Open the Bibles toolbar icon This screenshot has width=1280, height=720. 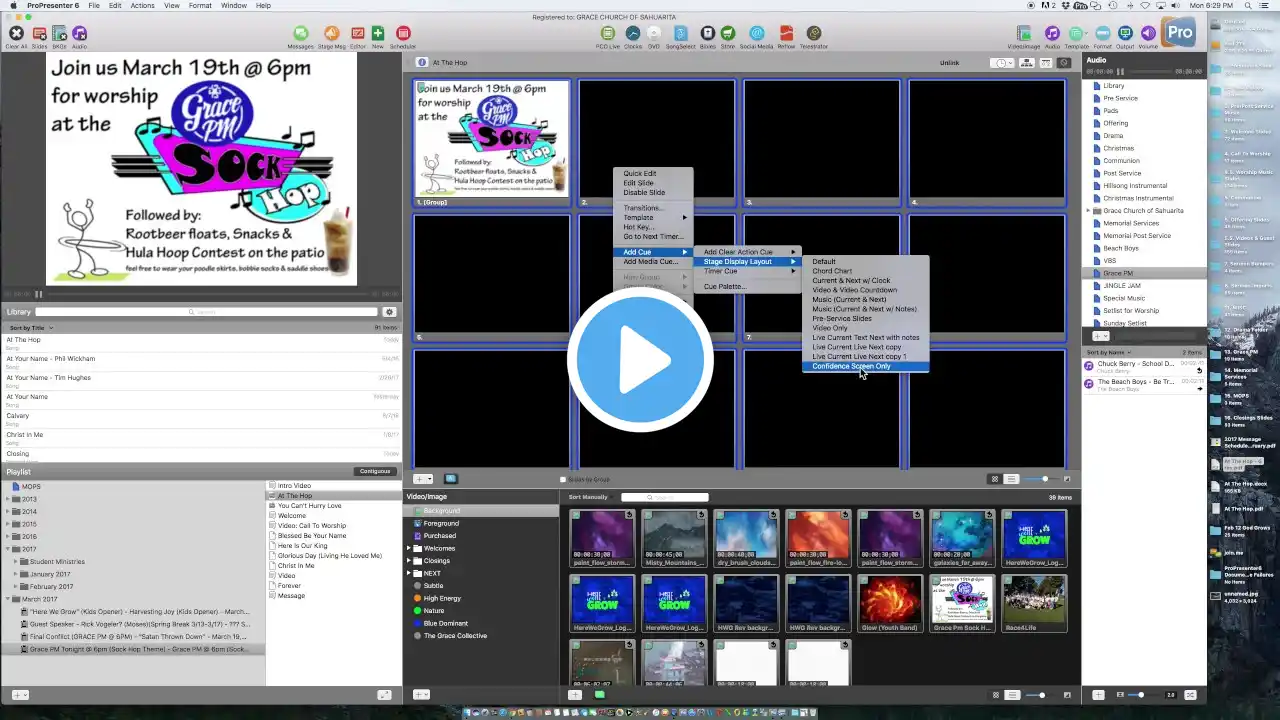[707, 36]
